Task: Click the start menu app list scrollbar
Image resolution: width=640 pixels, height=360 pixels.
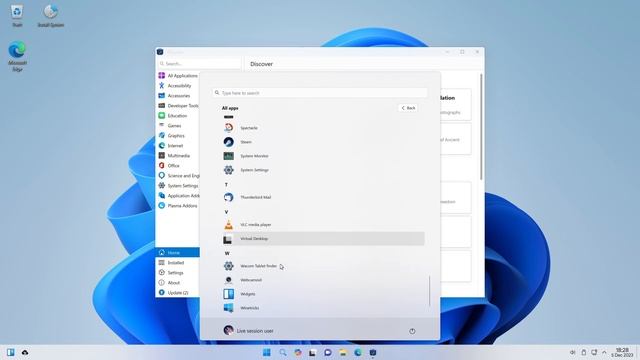Action: click(429, 291)
